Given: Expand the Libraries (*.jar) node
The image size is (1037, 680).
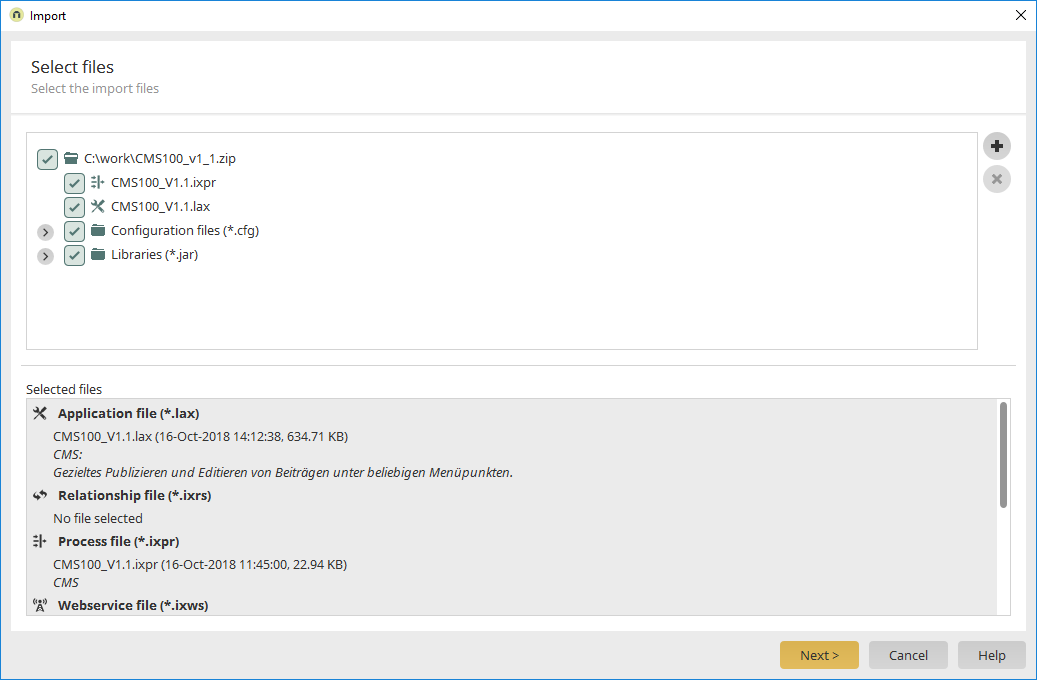Looking at the screenshot, I should point(45,256).
